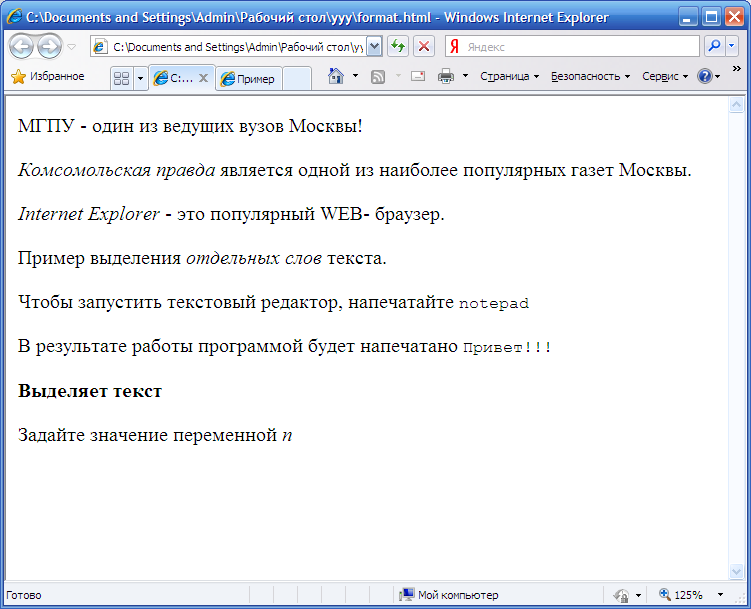The width and height of the screenshot is (751, 609).
Task: Show more toolbar commands chevron
Action: pos(737,69)
